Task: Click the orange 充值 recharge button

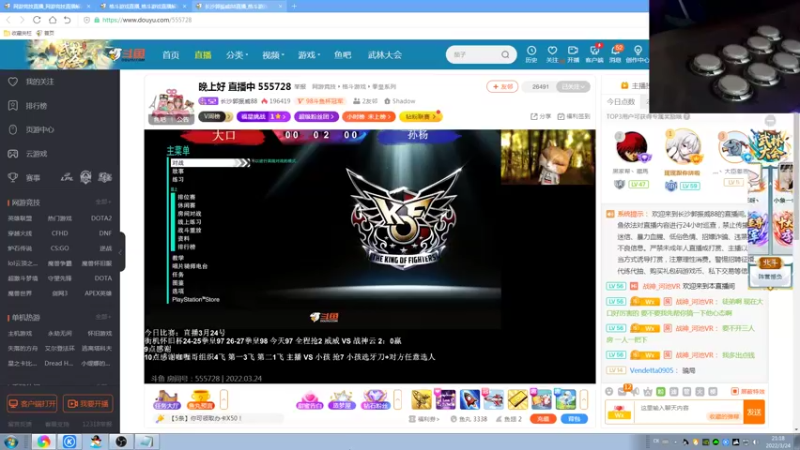Action: pos(543,419)
